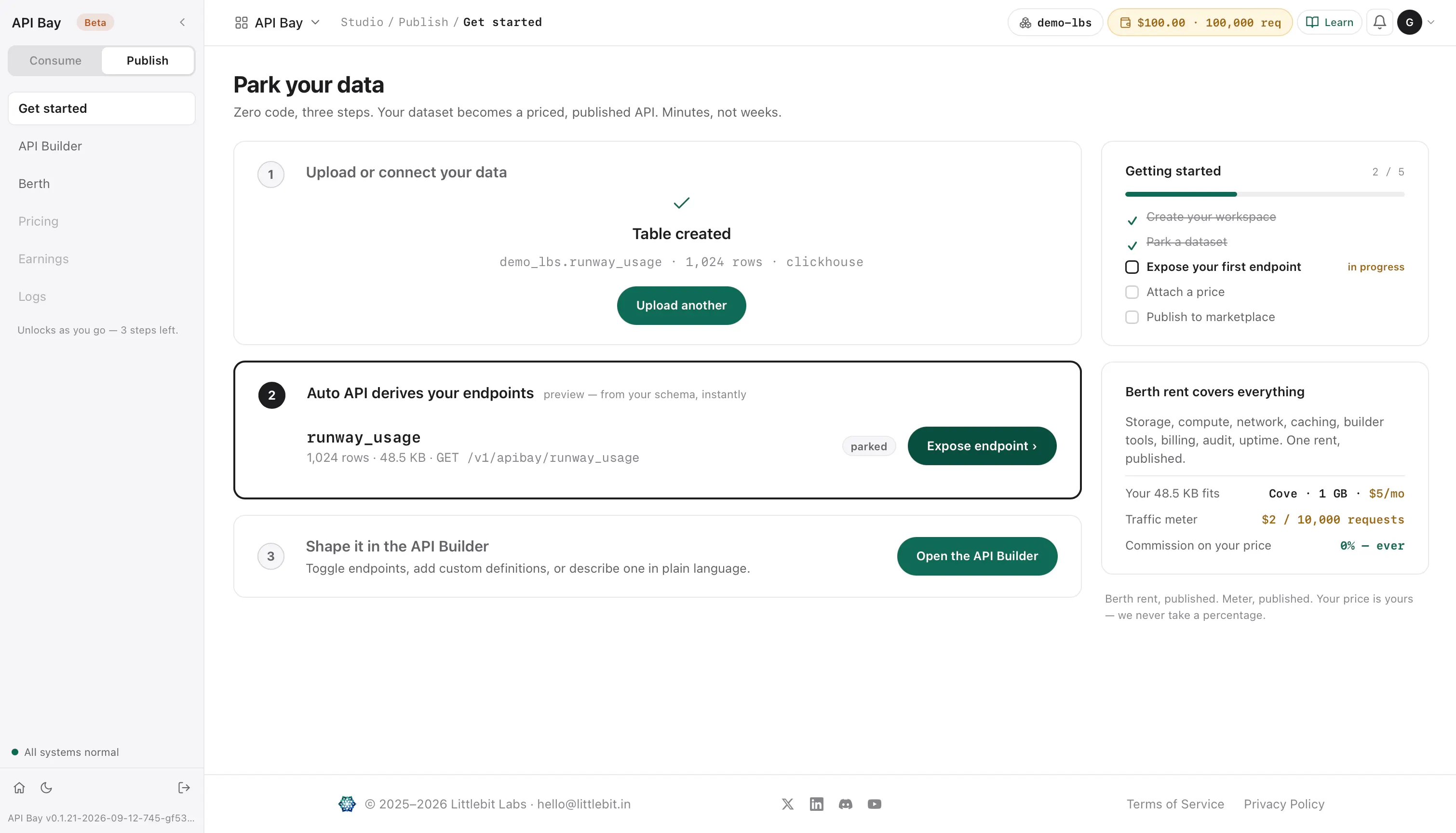Toggle dark mode moon icon
1456x833 pixels.
pyautogui.click(x=46, y=788)
